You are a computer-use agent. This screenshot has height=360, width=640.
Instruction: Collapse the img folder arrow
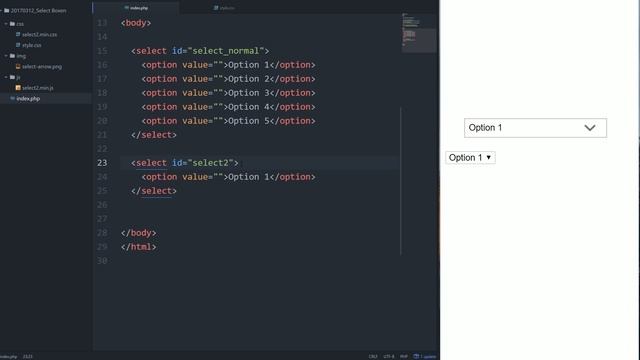(6, 56)
